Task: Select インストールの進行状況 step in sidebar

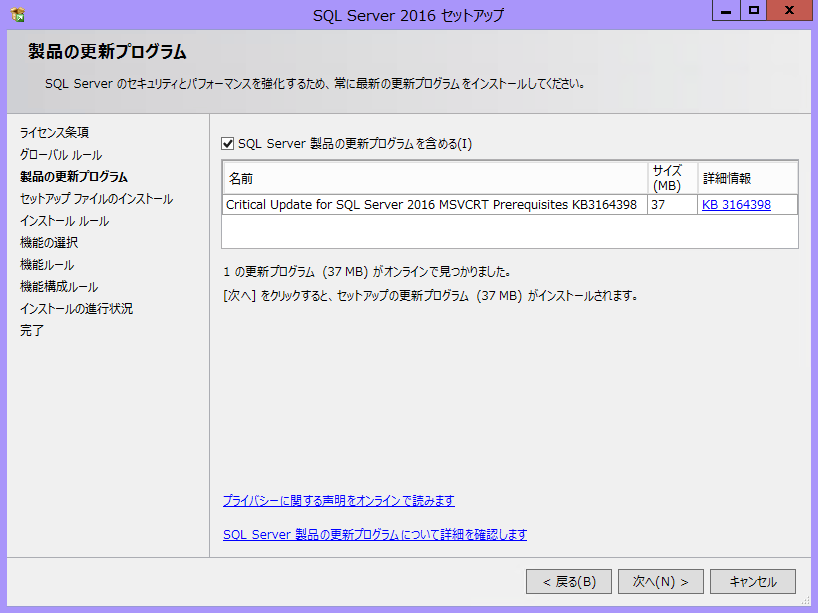Action: (76, 309)
